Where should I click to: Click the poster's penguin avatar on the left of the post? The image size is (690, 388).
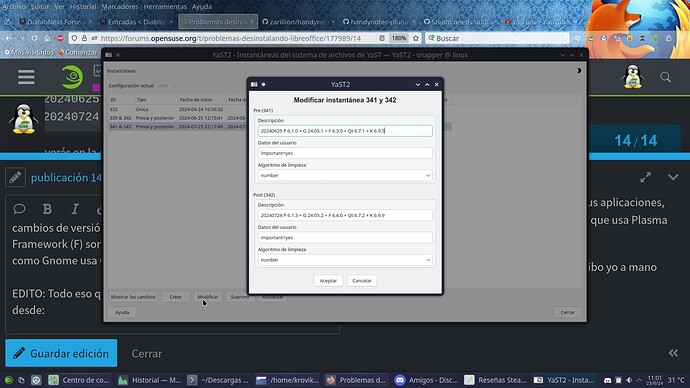pyautogui.click(x=23, y=119)
